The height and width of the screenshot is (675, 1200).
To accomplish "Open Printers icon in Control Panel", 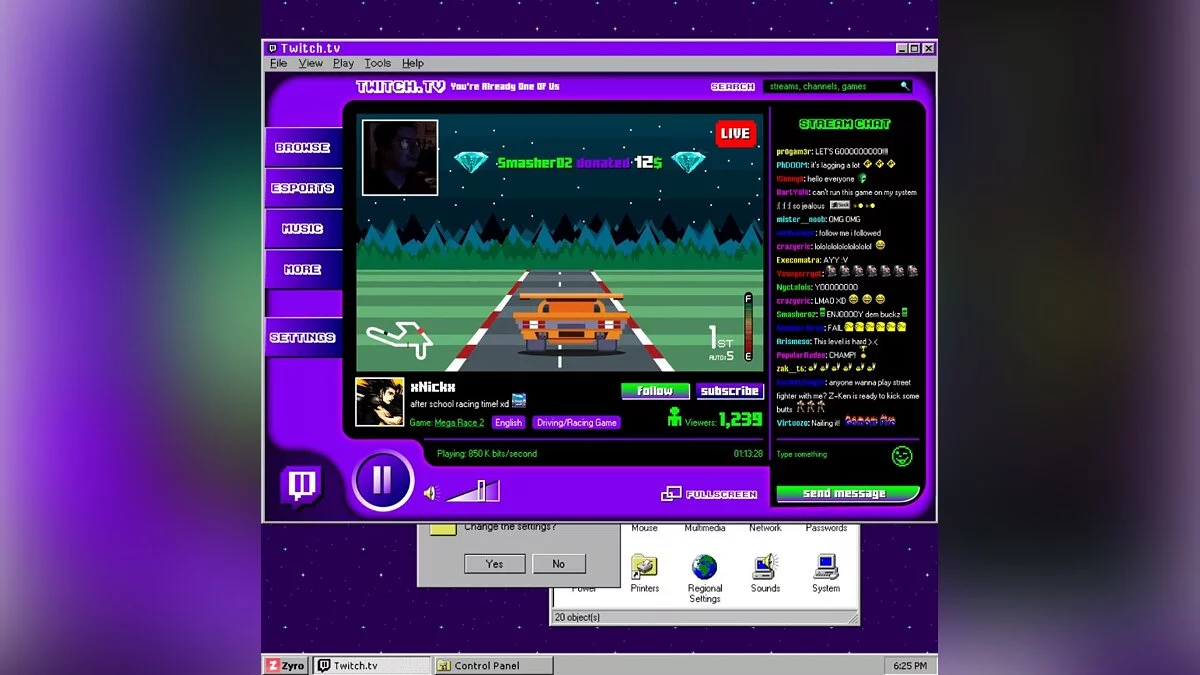I will (x=645, y=573).
